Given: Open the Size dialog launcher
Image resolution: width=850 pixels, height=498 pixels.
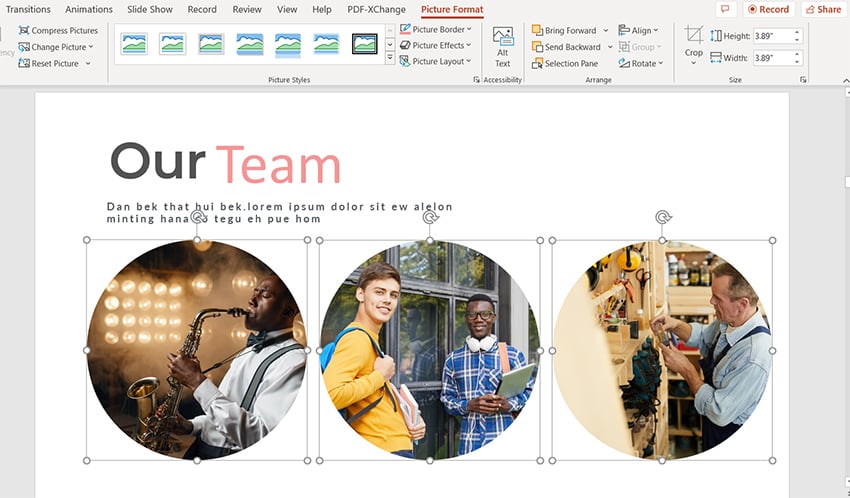Looking at the screenshot, I should coord(802,80).
